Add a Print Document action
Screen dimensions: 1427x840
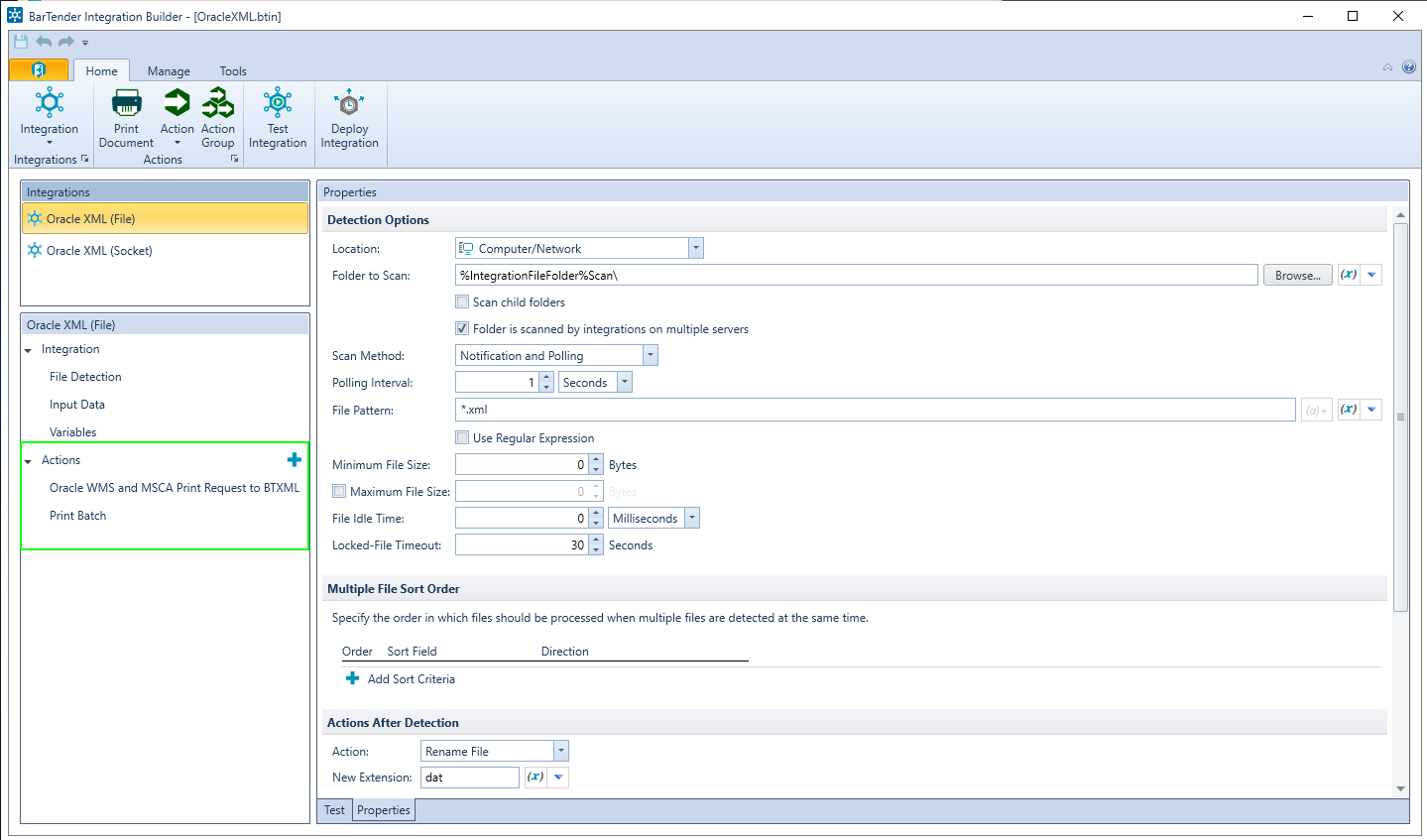point(126,118)
